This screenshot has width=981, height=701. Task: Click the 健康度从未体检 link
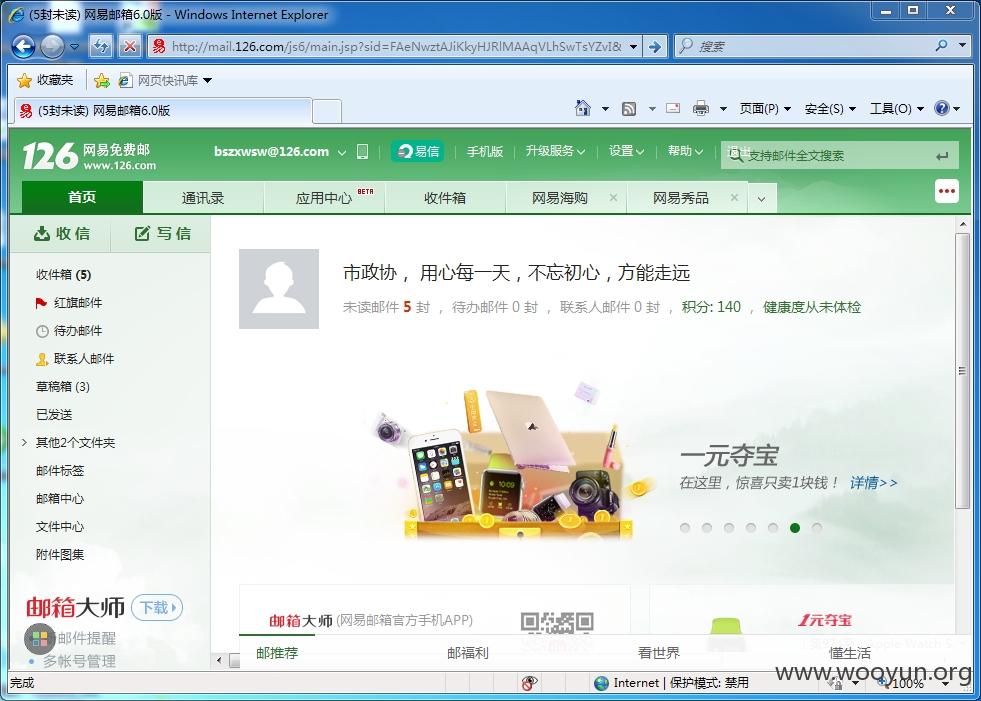click(811, 307)
